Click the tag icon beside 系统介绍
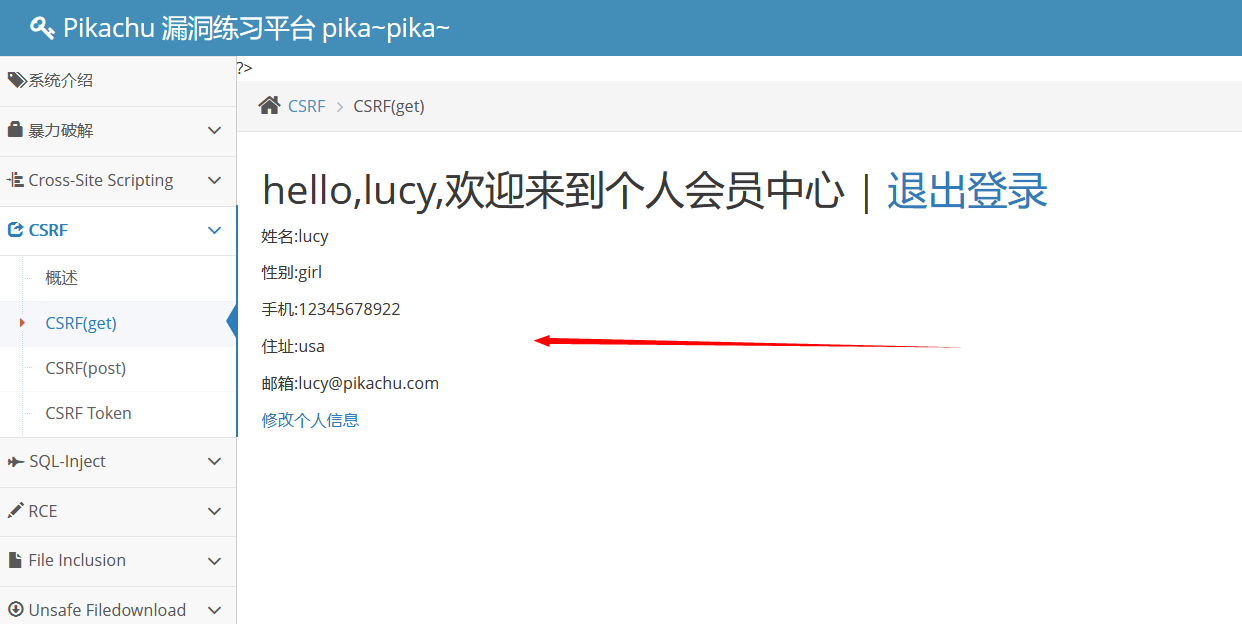Screen dimensions: 1242x624 (x=16, y=80)
